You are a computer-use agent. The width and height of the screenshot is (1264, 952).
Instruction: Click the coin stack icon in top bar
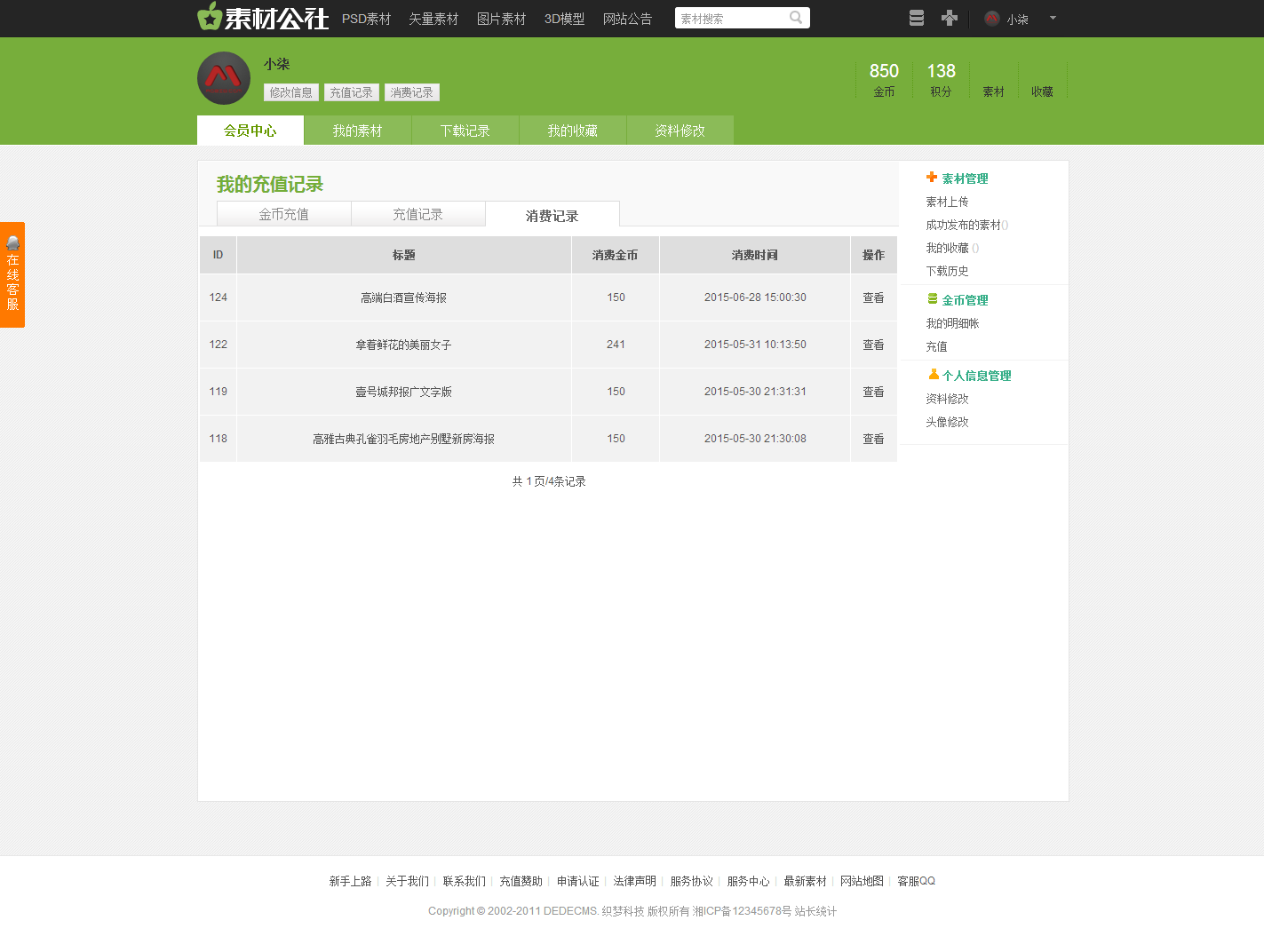point(917,18)
